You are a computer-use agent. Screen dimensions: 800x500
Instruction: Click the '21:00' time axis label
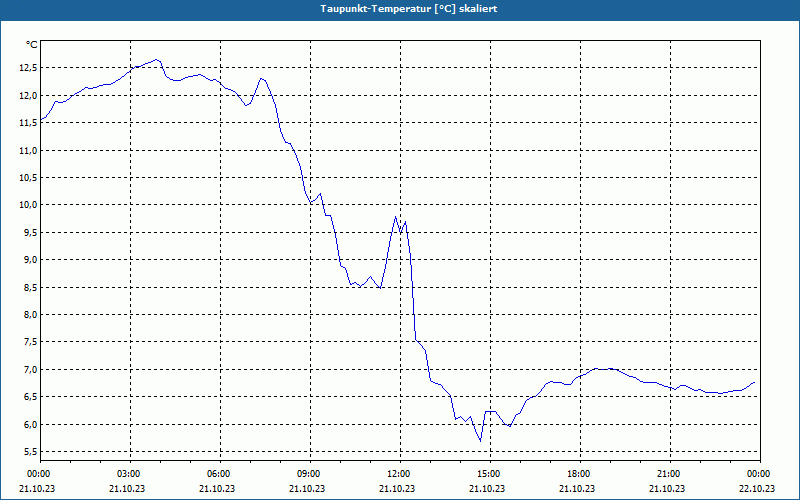(670, 474)
